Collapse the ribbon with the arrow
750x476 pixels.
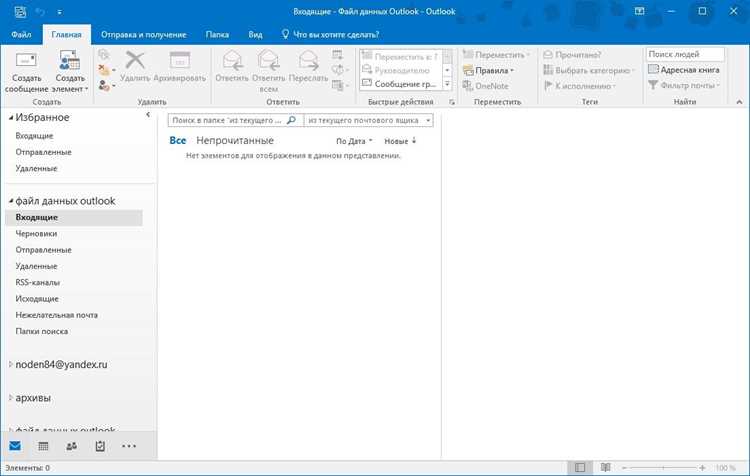(x=739, y=102)
